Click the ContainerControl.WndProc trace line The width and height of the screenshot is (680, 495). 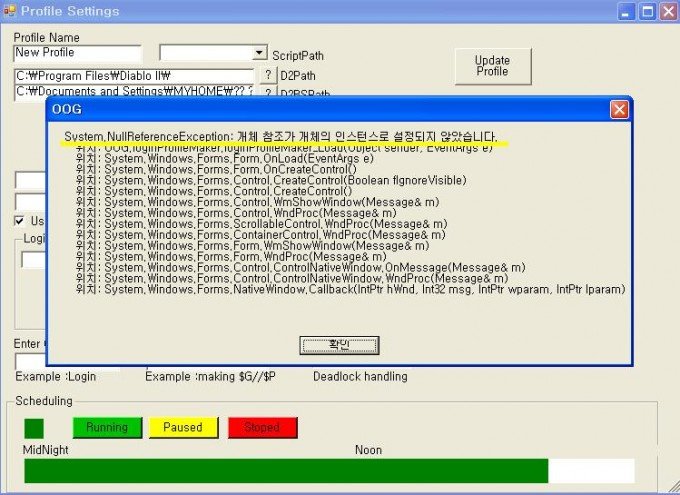click(261, 235)
